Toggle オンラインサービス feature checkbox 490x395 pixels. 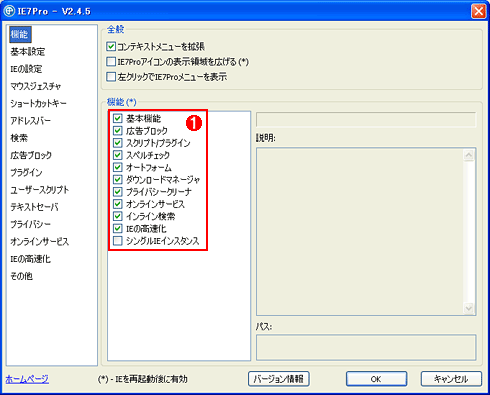[x=117, y=204]
